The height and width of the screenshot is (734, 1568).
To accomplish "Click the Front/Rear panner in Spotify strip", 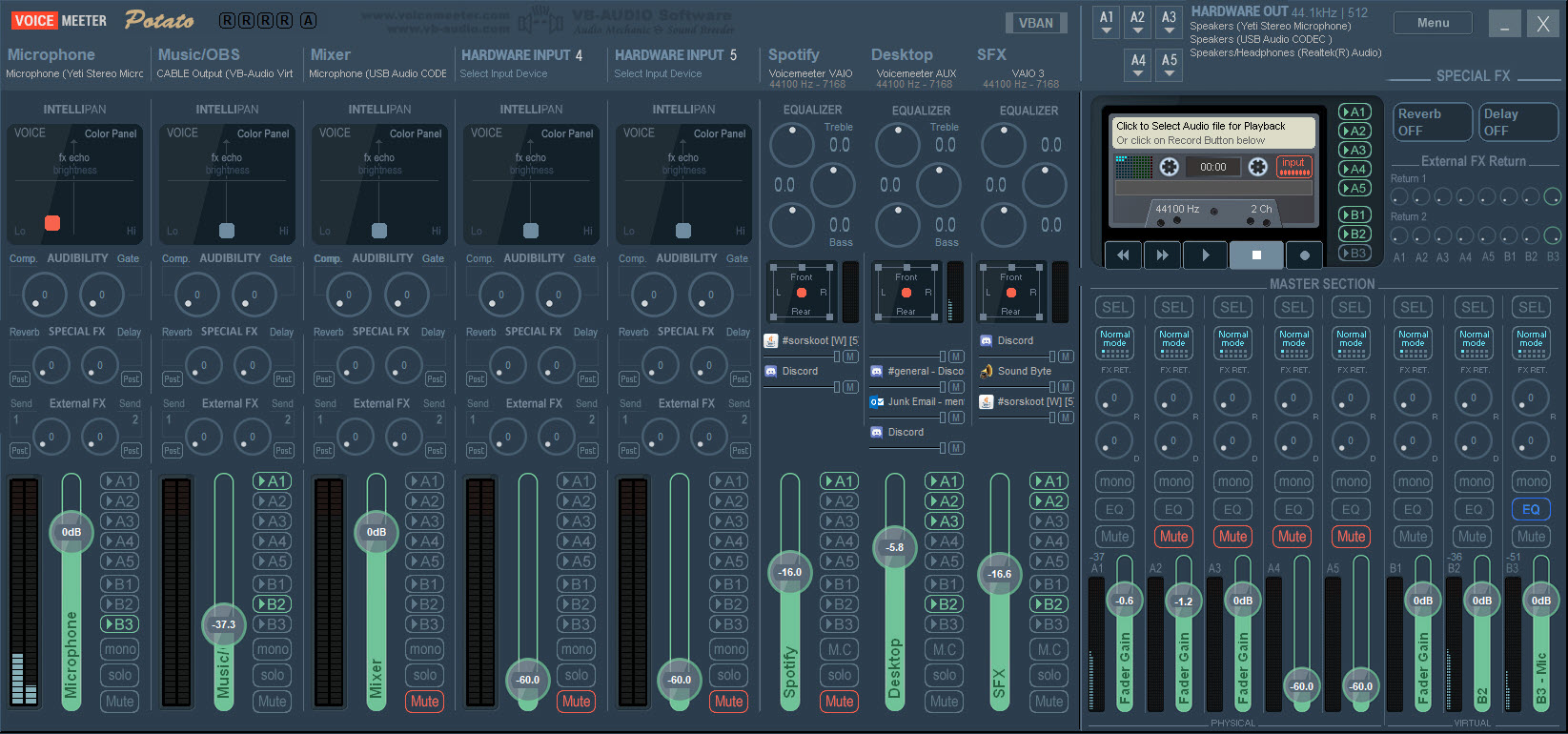I will point(802,293).
